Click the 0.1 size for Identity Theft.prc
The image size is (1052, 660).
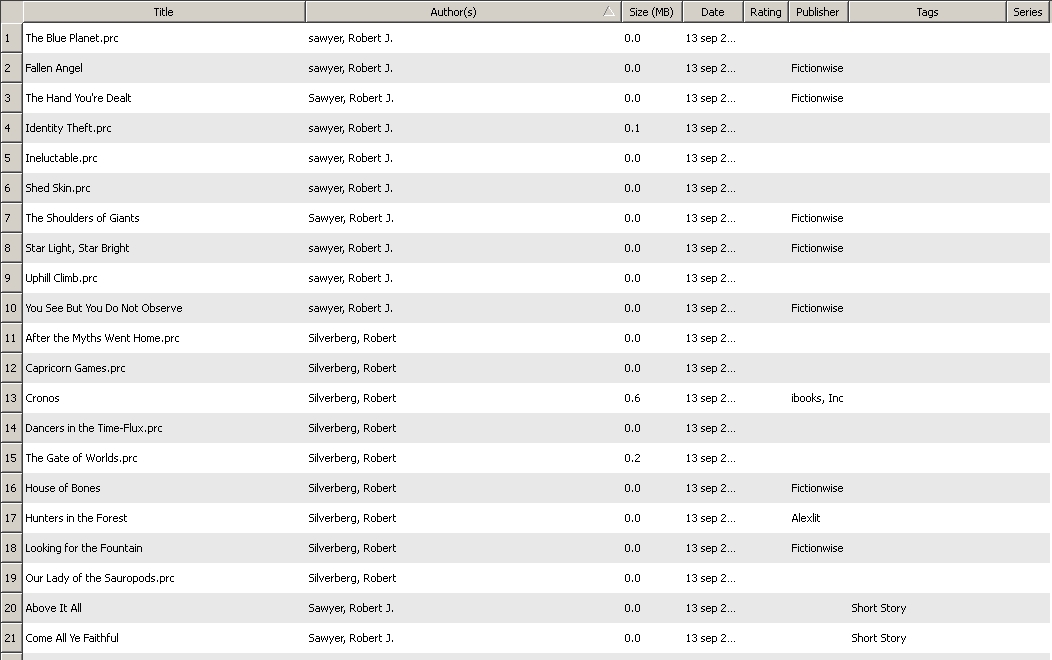[x=632, y=128]
